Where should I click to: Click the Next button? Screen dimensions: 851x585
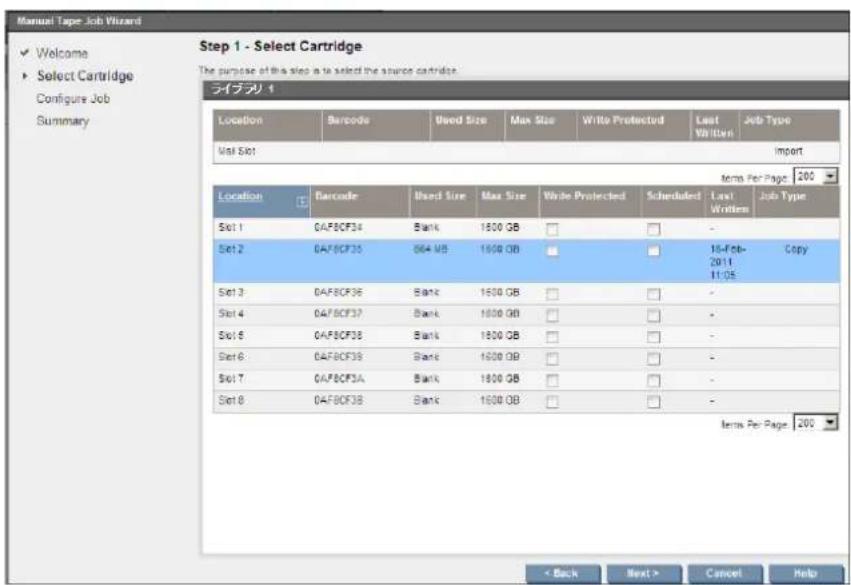pos(644,574)
